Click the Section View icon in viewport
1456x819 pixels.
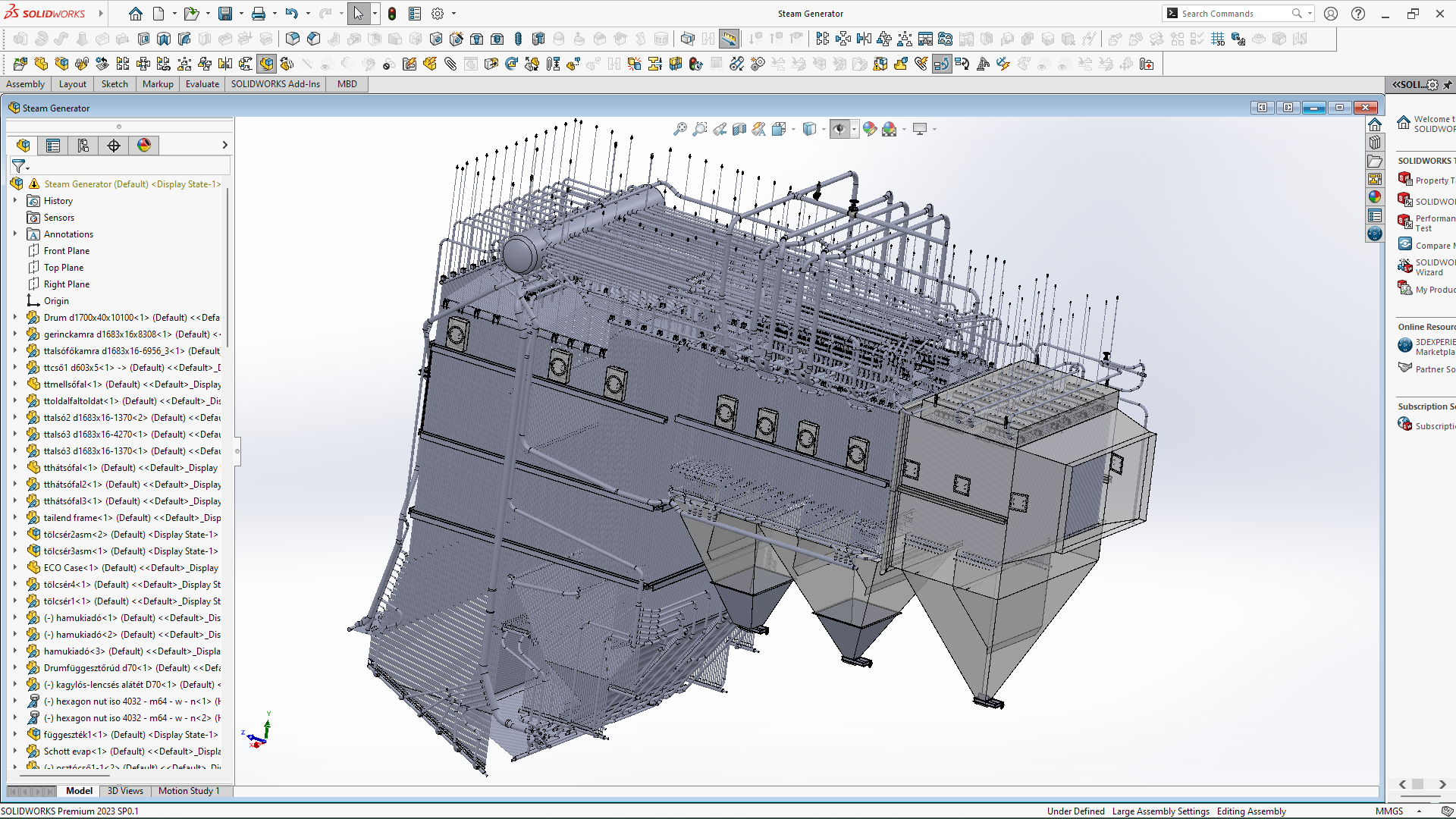(739, 129)
